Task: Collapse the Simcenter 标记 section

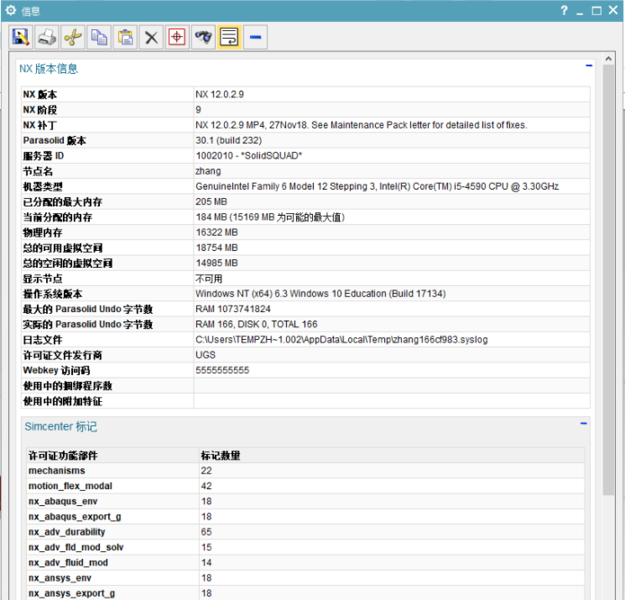Action: coord(583,424)
